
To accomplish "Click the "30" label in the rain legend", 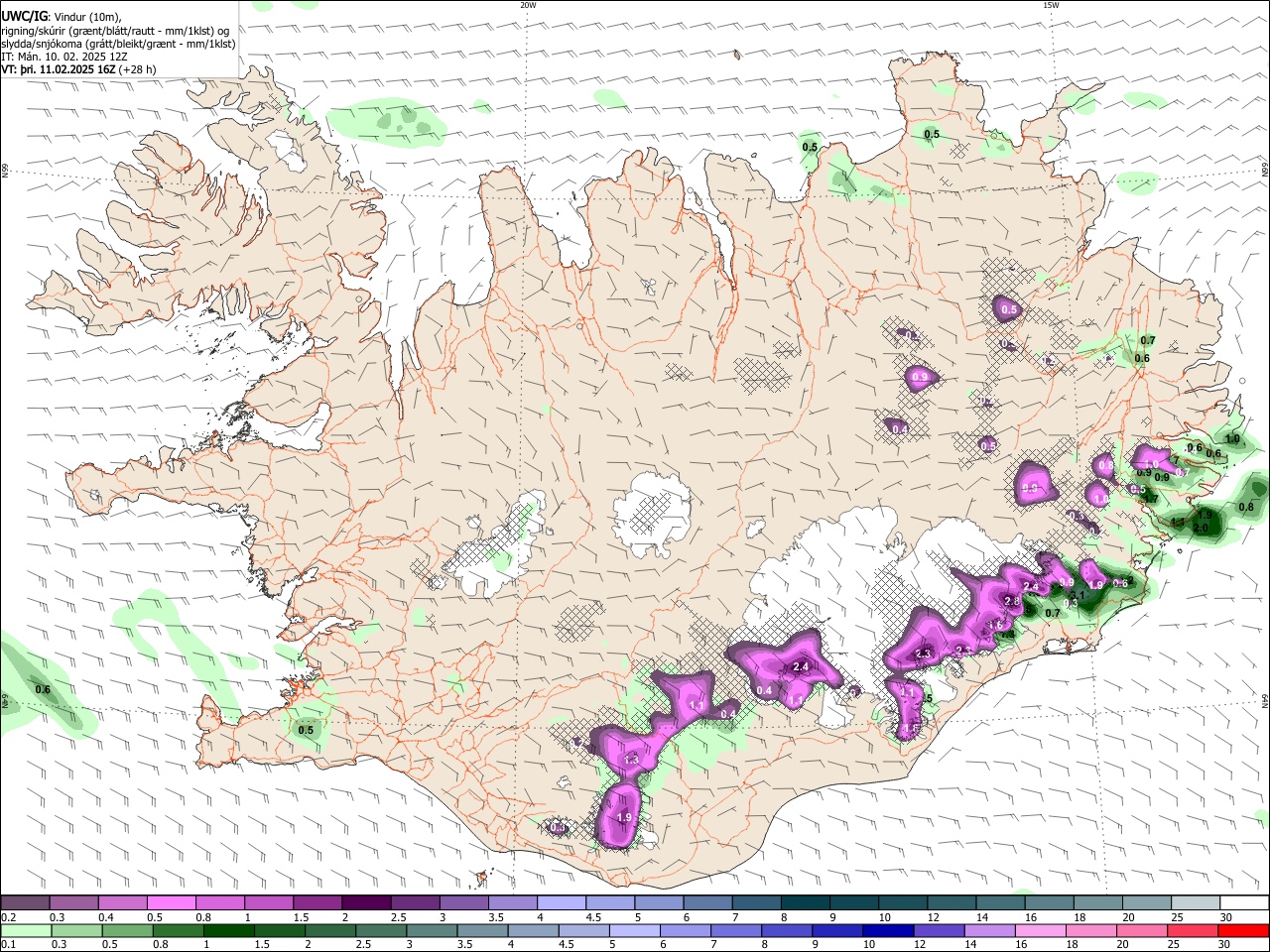I will pyautogui.click(x=1225, y=944).
